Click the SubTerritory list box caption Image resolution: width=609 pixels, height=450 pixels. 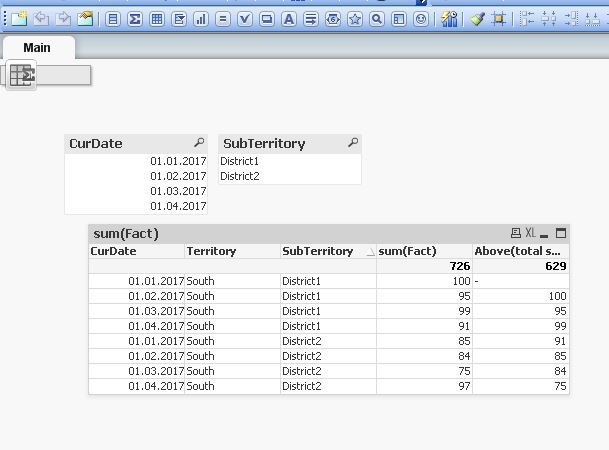264,143
